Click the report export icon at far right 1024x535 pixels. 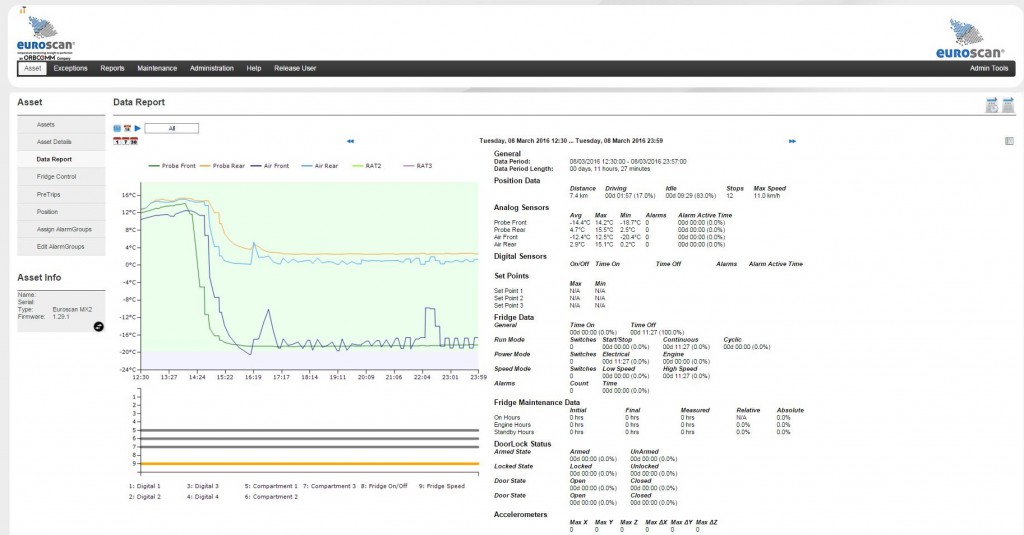(1008, 105)
